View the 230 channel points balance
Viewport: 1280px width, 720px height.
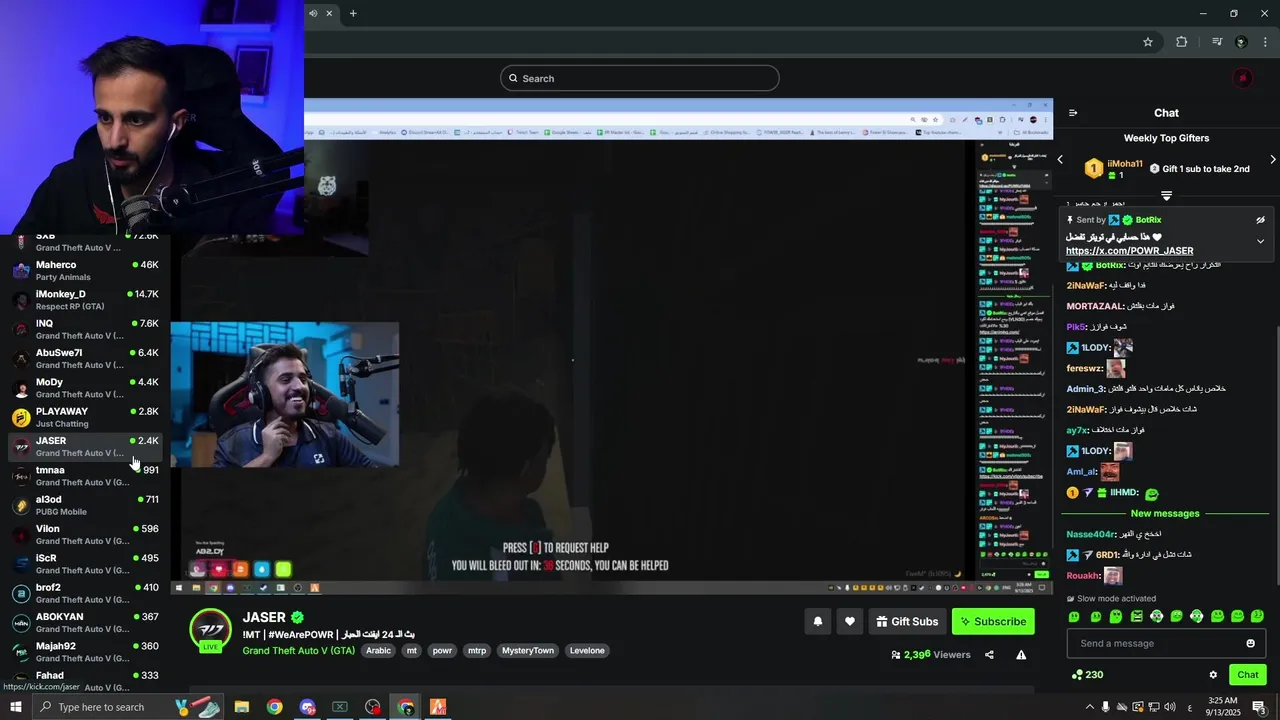click(x=1087, y=675)
